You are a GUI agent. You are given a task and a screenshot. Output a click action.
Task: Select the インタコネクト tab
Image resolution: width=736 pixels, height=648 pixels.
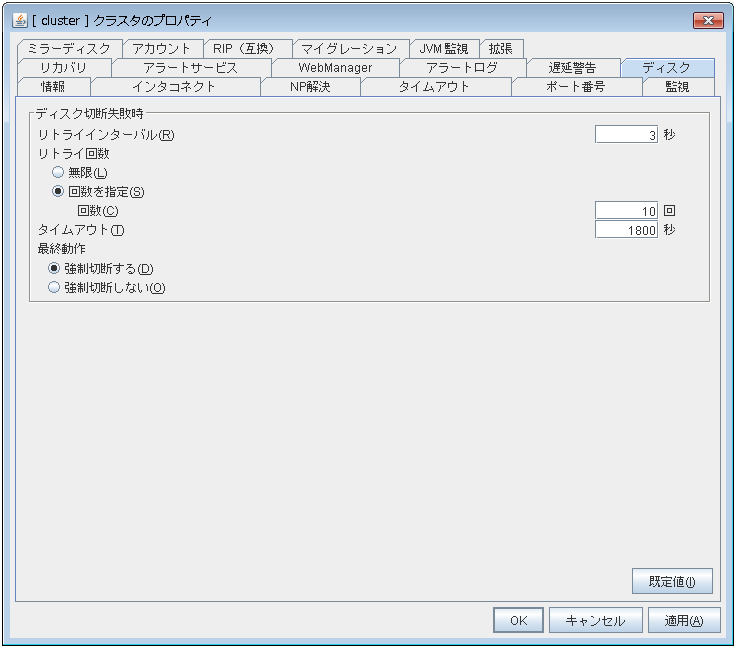174,86
